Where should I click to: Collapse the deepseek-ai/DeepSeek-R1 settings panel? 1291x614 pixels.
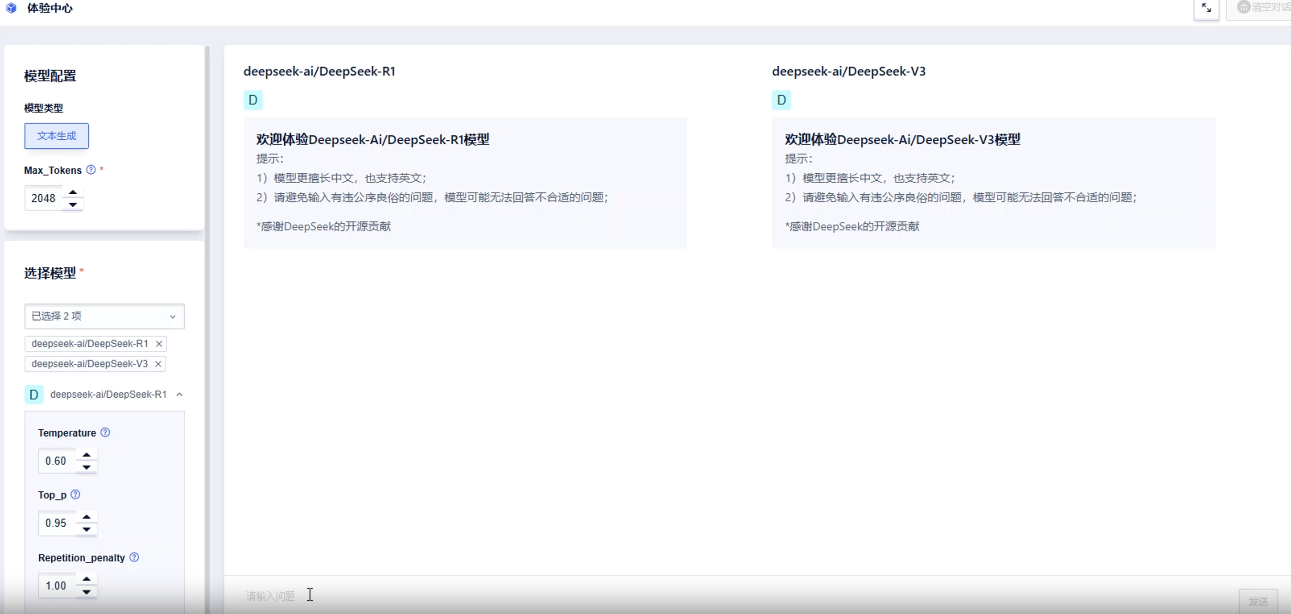click(x=179, y=394)
